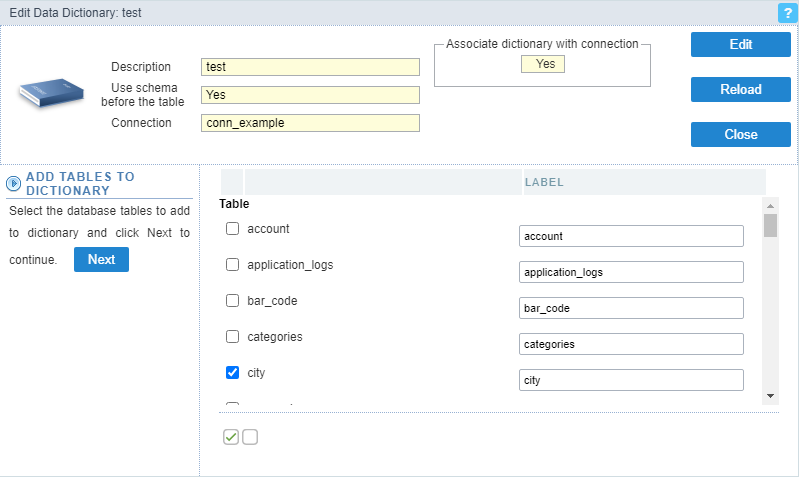Select the bar_code table checkbox
Screen dimensions: 799x479
232,301
